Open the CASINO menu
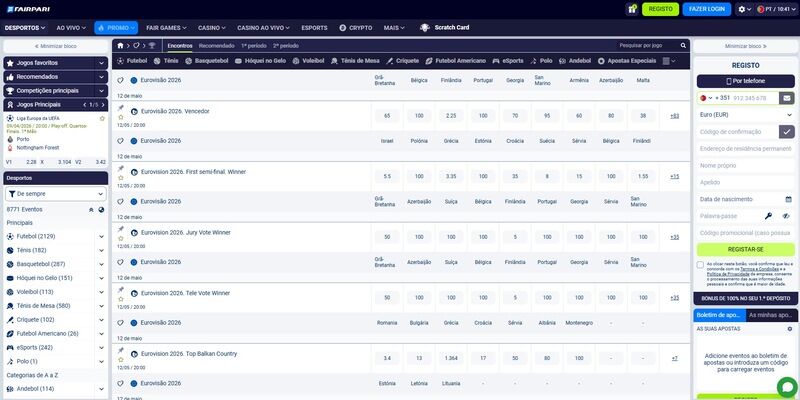The image size is (800, 400). 212,28
